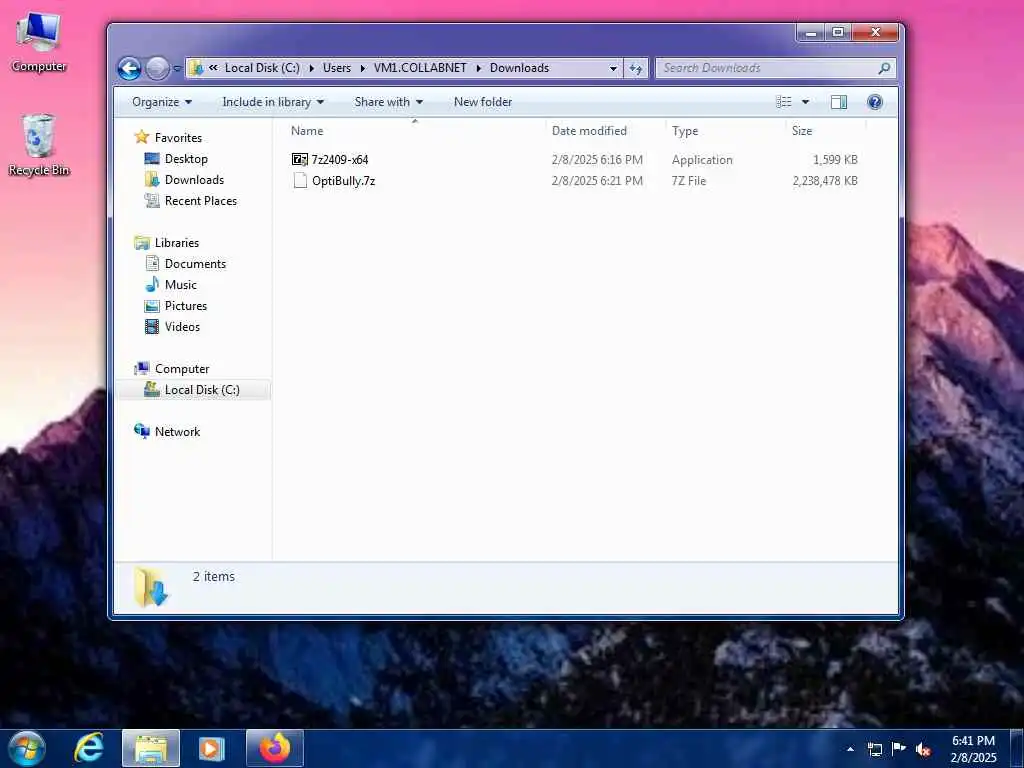1024x768 pixels.
Task: Sort files by the Type column
Action: click(x=726, y=131)
